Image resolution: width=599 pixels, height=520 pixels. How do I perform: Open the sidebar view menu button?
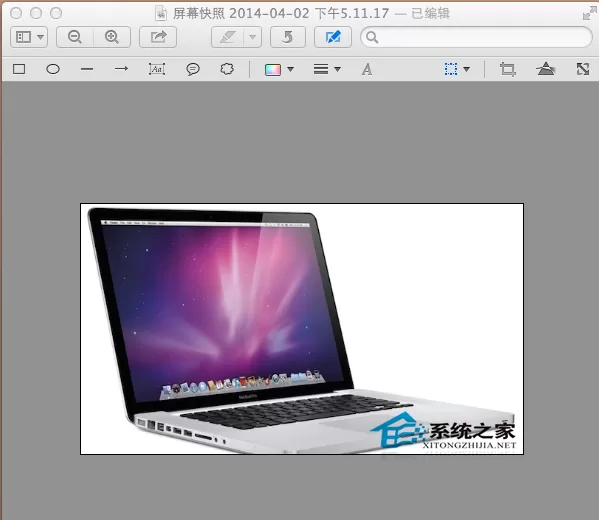pyautogui.click(x=29, y=37)
